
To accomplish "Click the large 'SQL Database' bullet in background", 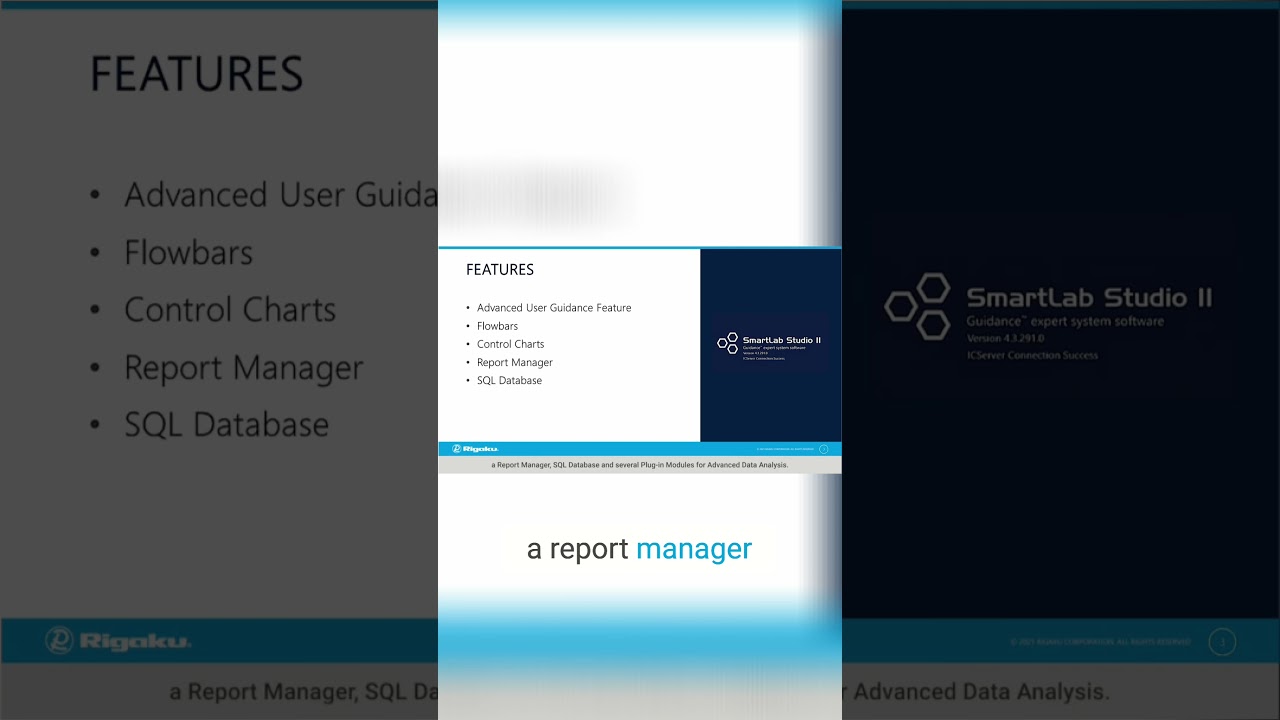I will click(226, 425).
